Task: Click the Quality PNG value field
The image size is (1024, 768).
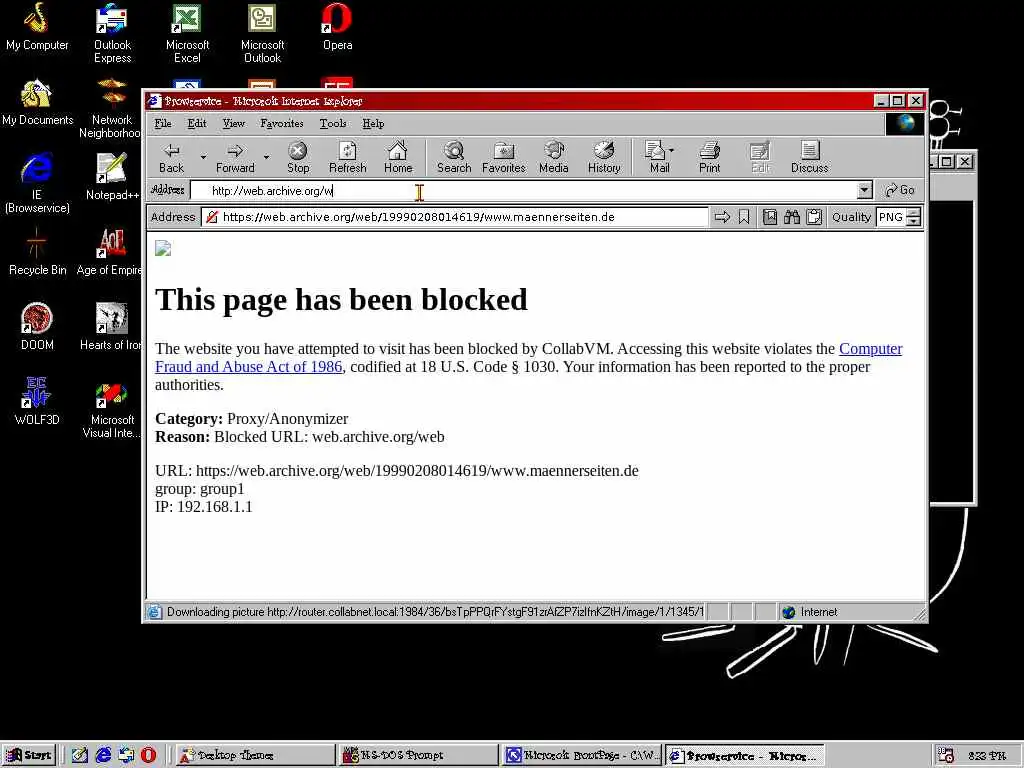Action: (891, 217)
